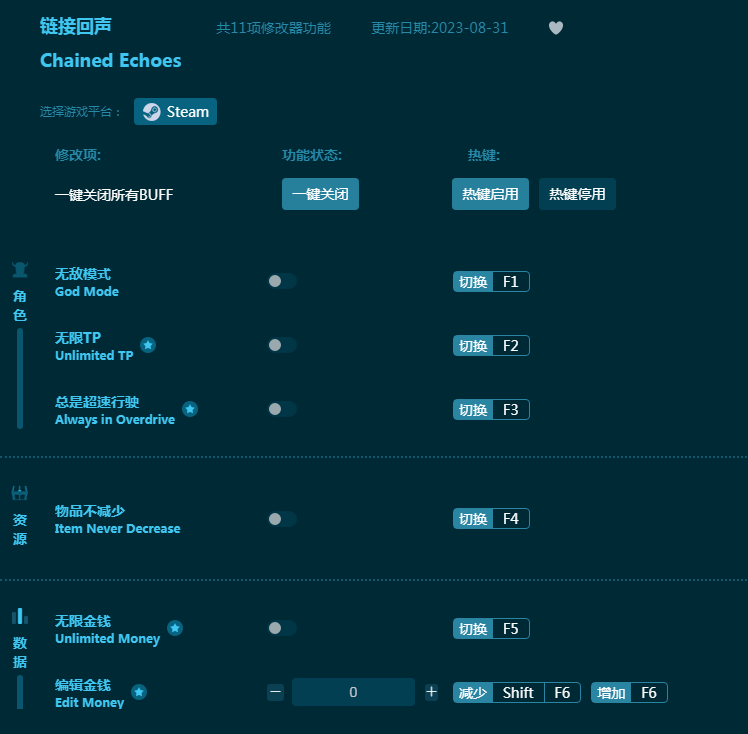
Task: Click the data section bar chart icon
Action: tap(20, 616)
